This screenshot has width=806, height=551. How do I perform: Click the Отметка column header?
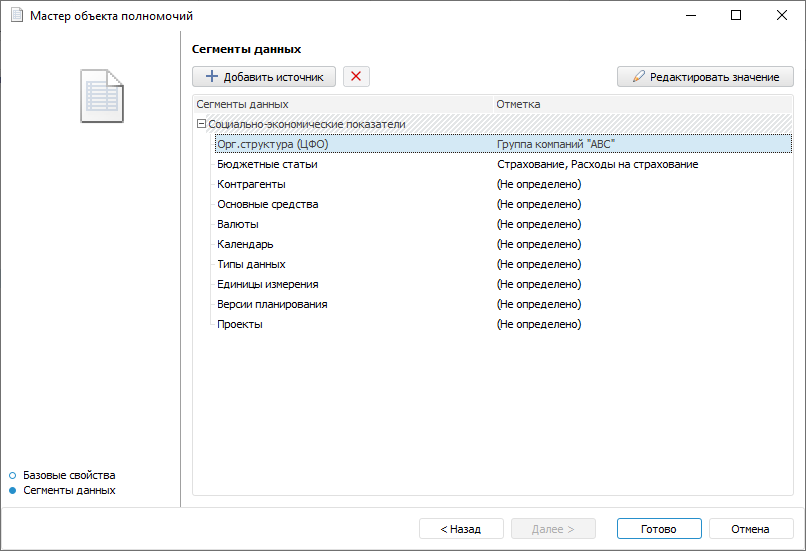[518, 104]
